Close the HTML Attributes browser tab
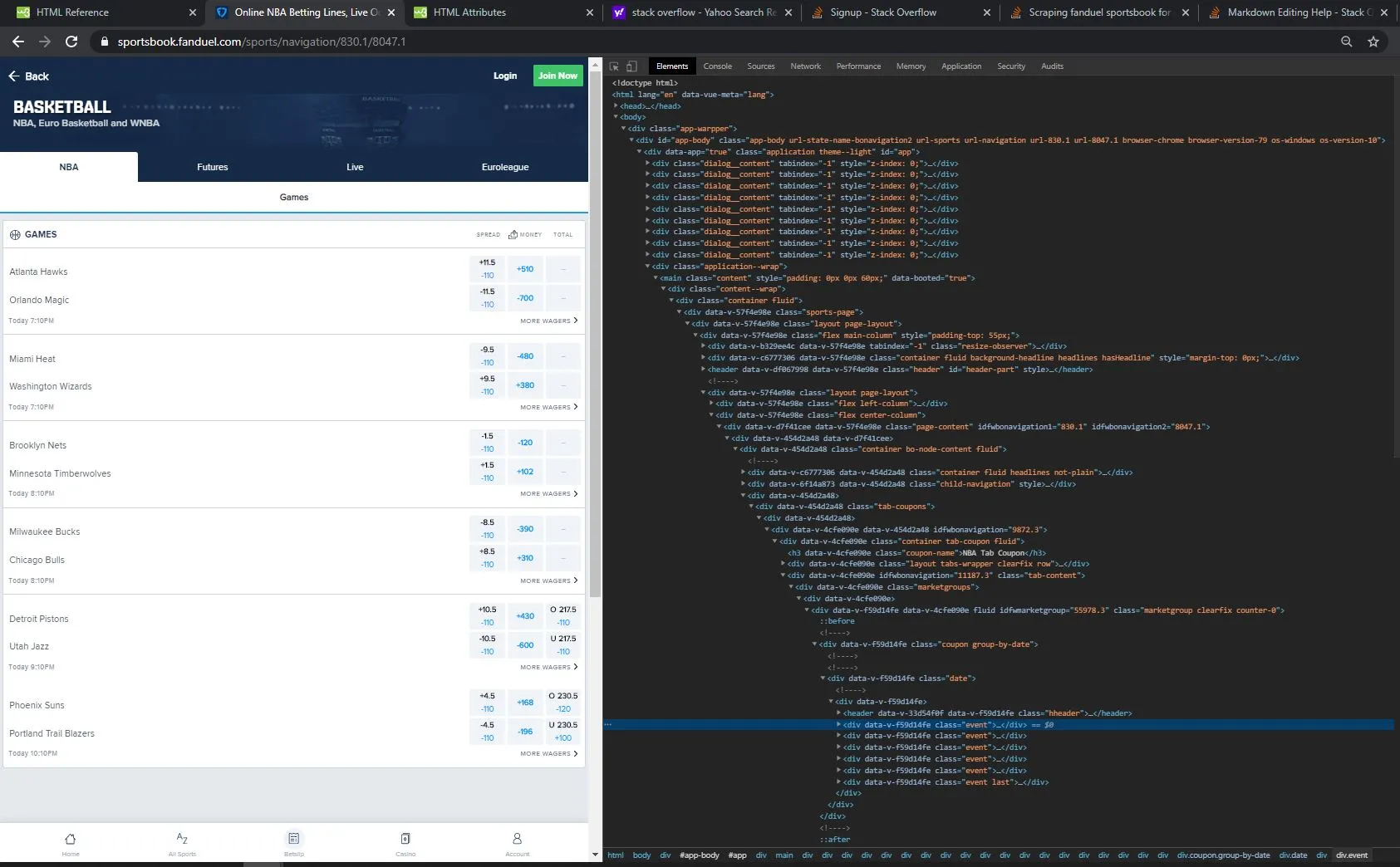This screenshot has height=867, width=1400. point(590,12)
